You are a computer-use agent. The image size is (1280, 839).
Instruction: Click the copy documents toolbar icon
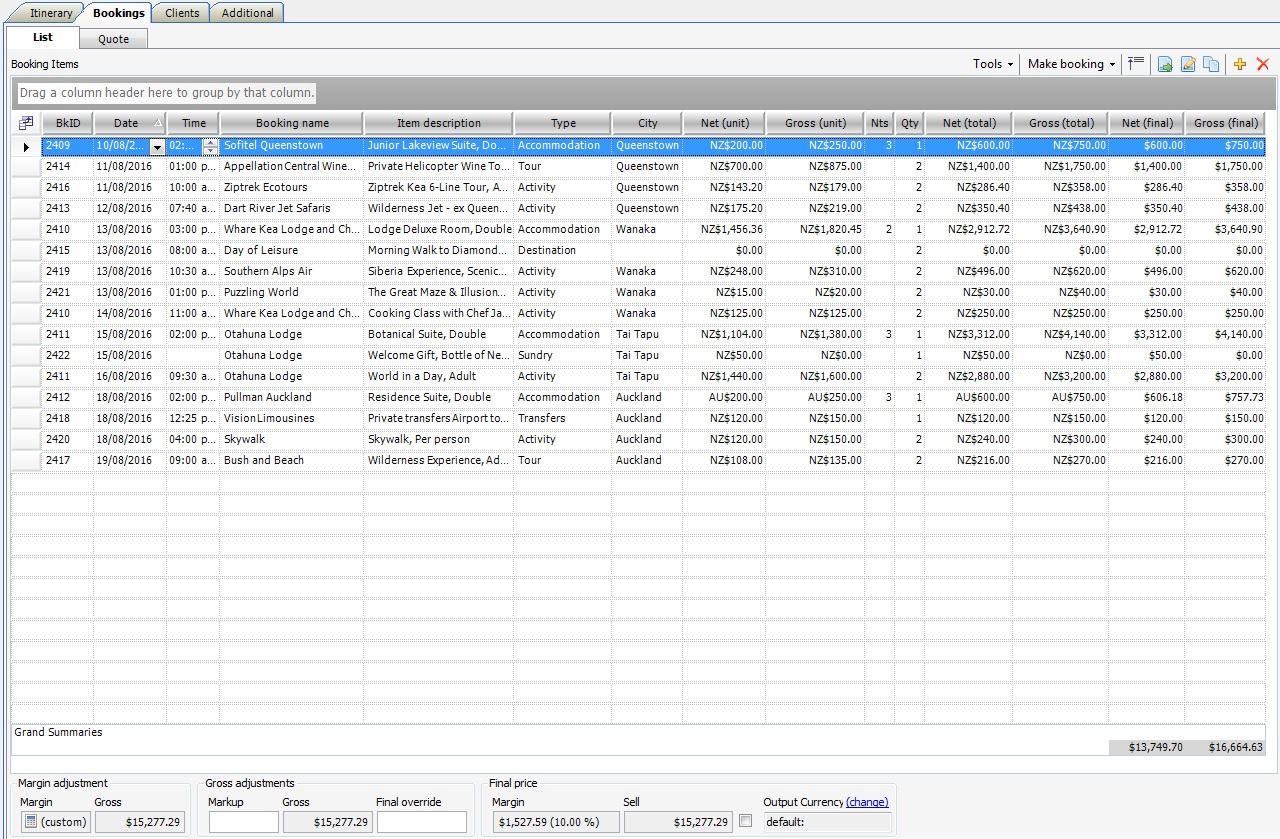coord(1211,64)
